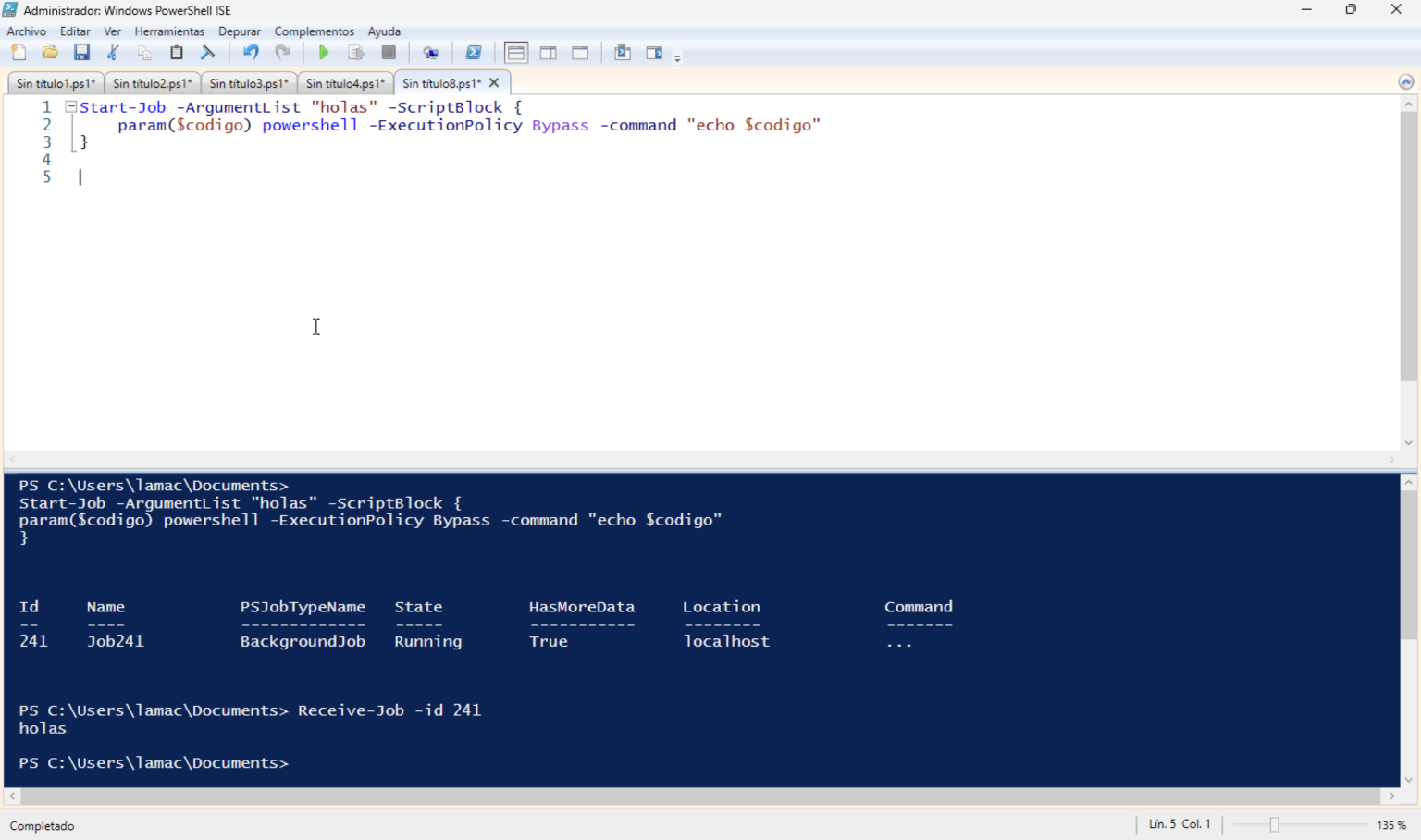This screenshot has width=1421, height=840.
Task: Undo the last edit
Action: [x=250, y=53]
